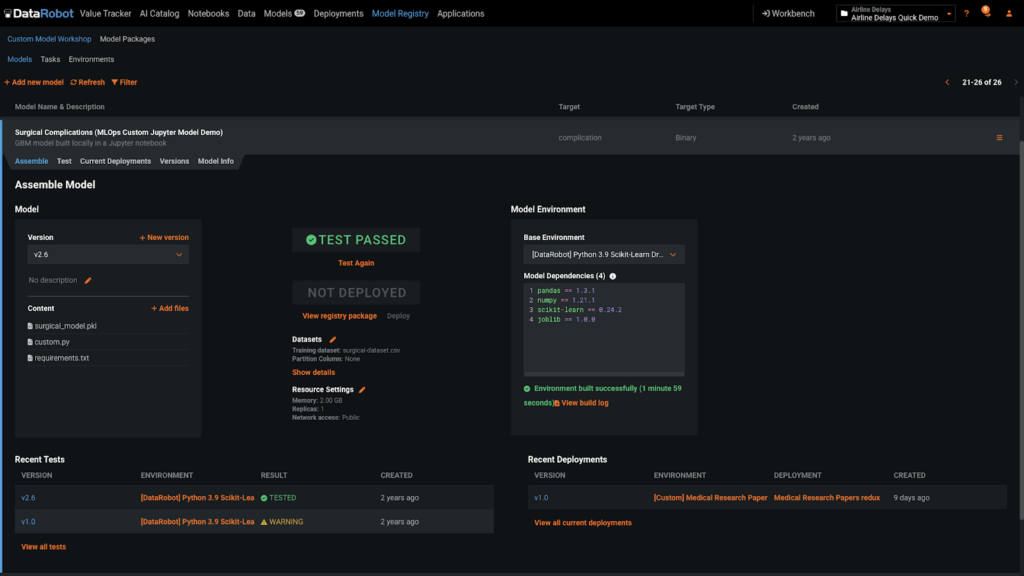
Task: Select surgical_model.pkl in Content list
Action: (x=65, y=326)
